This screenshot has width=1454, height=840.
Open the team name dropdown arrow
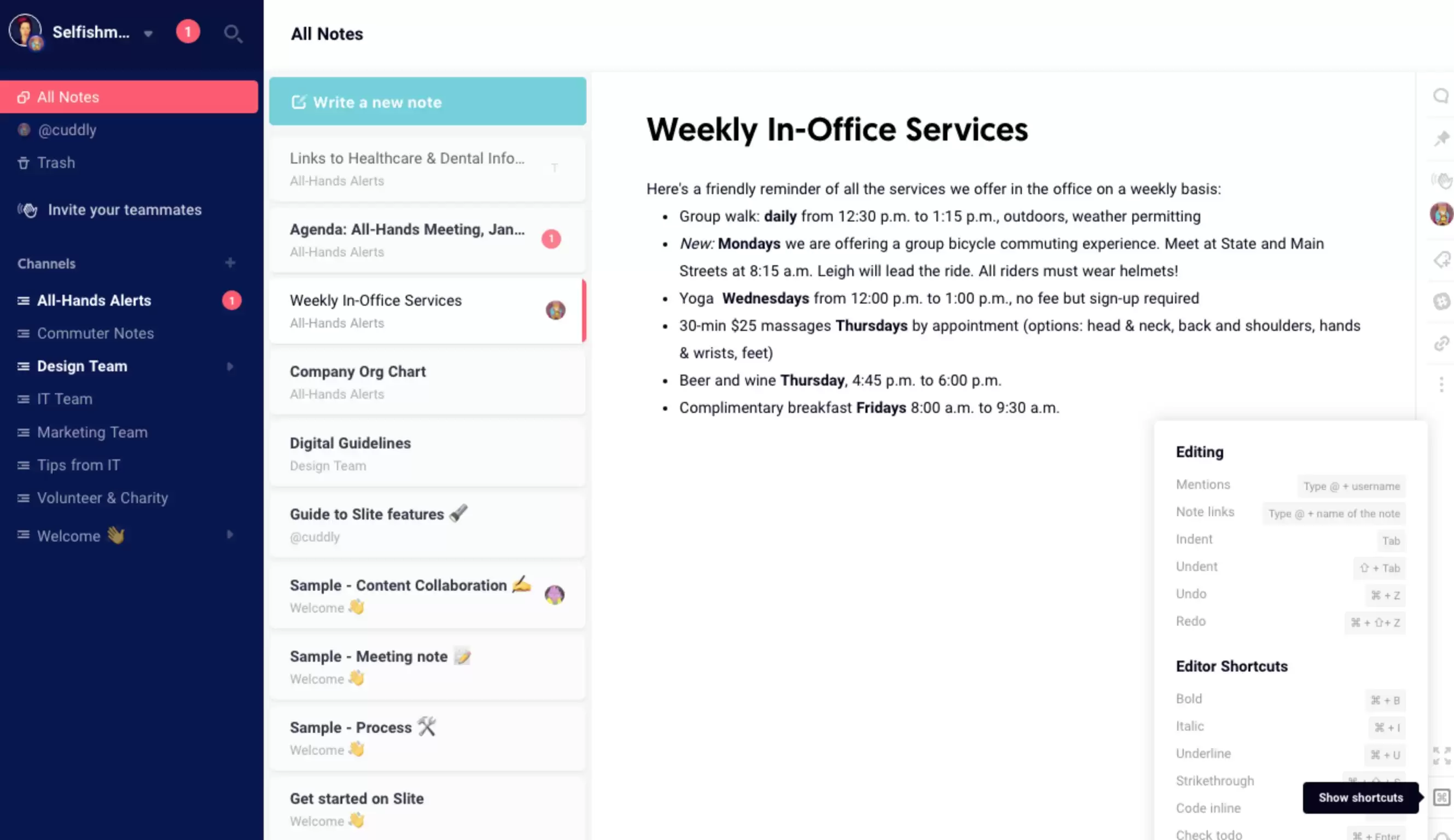click(148, 33)
